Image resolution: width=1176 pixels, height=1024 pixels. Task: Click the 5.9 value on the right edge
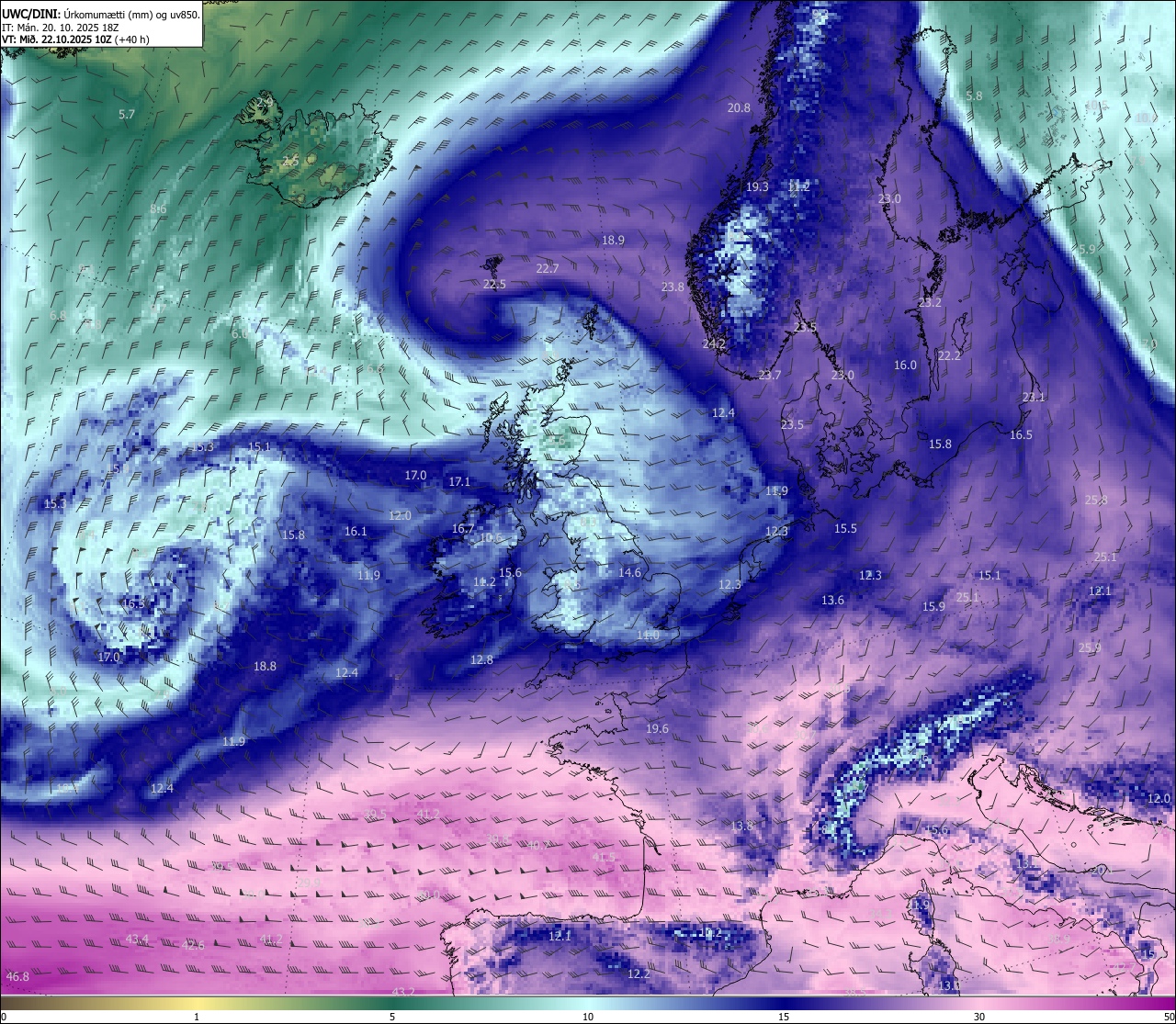tap(1087, 249)
